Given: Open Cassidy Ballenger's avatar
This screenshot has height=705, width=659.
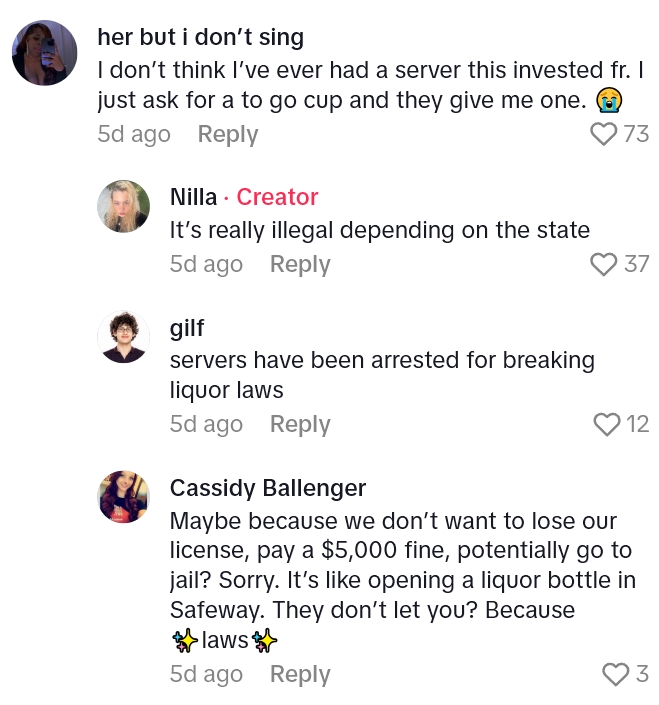Looking at the screenshot, I should coord(123,497).
